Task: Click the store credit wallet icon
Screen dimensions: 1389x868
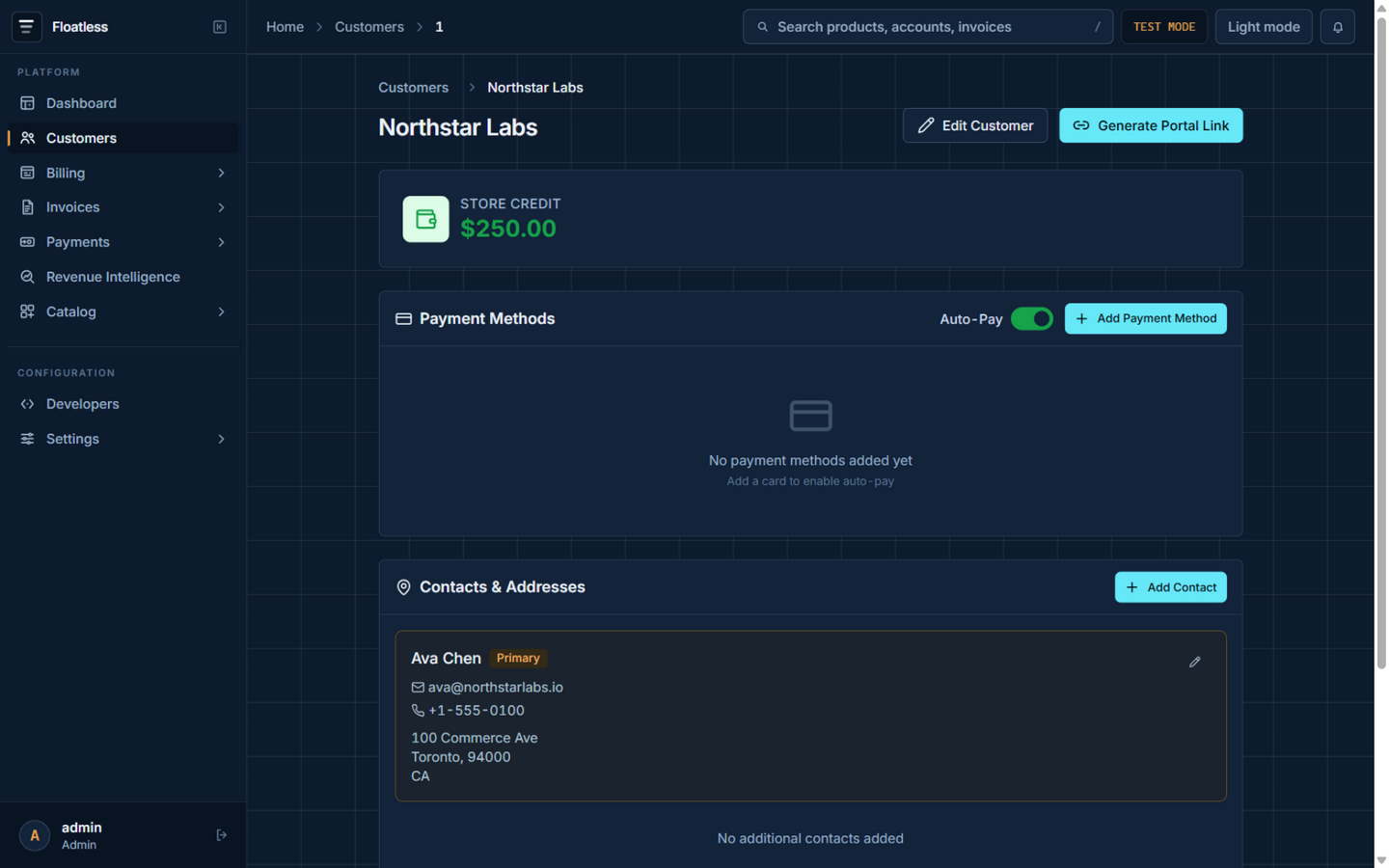Action: pos(425,219)
